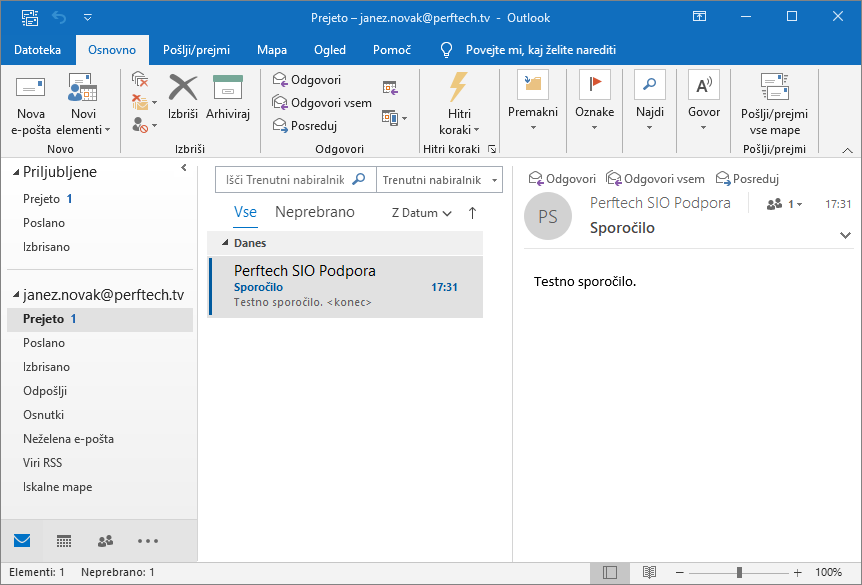Switch to the Pošlji/prejmi tab
Viewport: 862px width, 585px height.
pos(196,50)
